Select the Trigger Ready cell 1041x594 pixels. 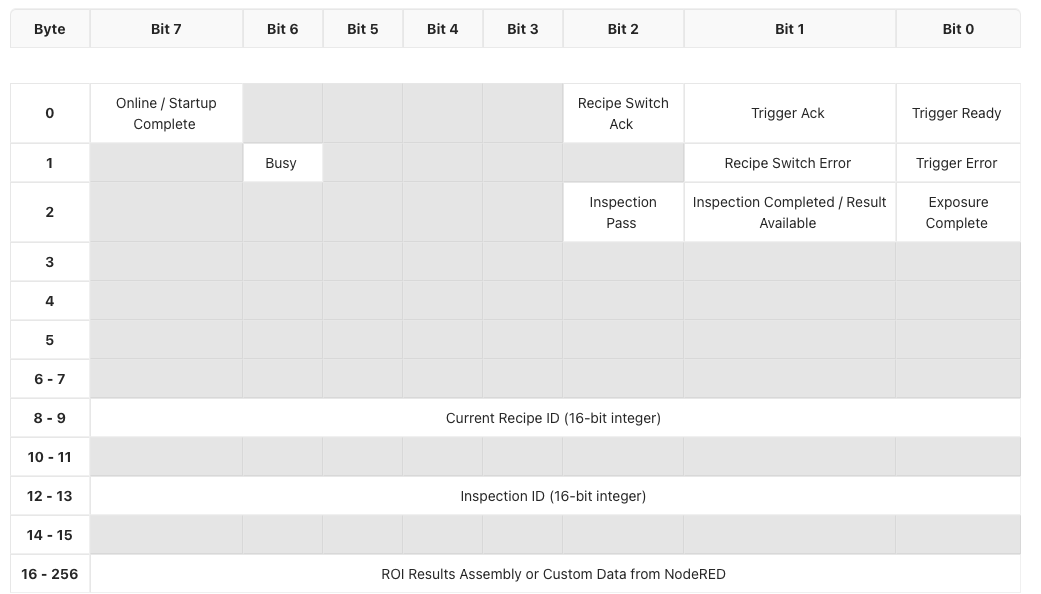coord(957,113)
